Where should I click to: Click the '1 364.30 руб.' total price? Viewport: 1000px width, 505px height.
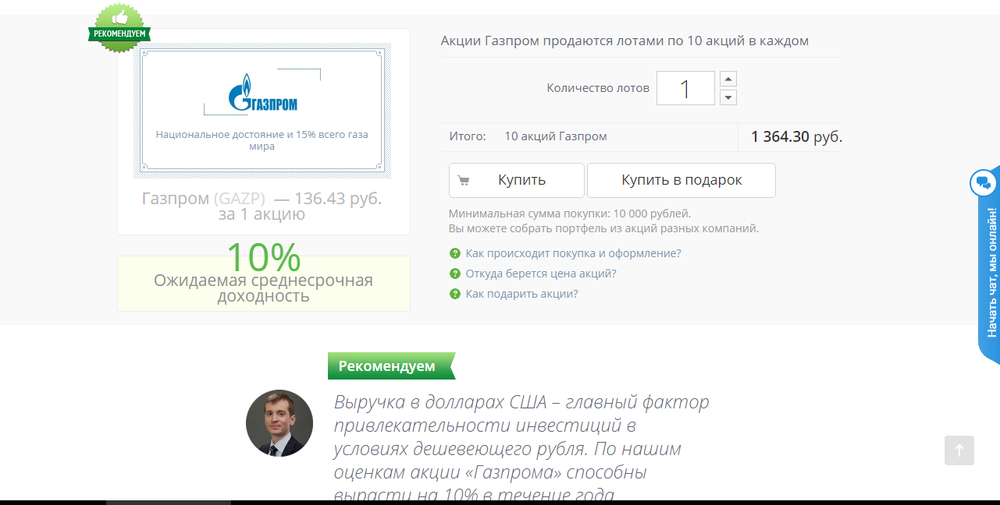pos(797,136)
